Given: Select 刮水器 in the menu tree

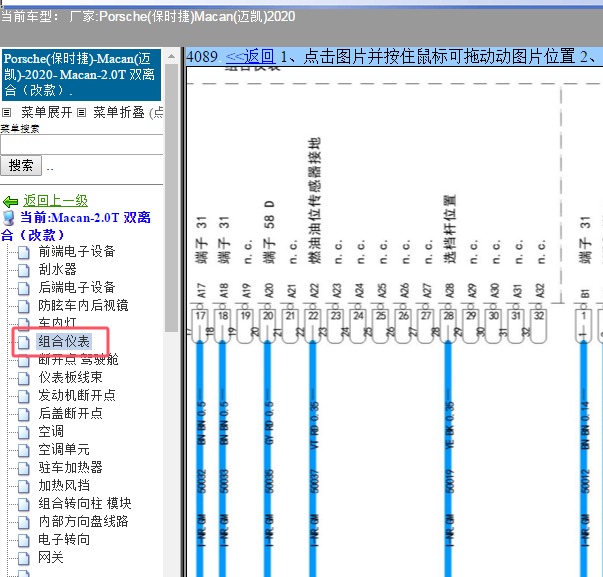Looking at the screenshot, I should pyautogui.click(x=57, y=269).
